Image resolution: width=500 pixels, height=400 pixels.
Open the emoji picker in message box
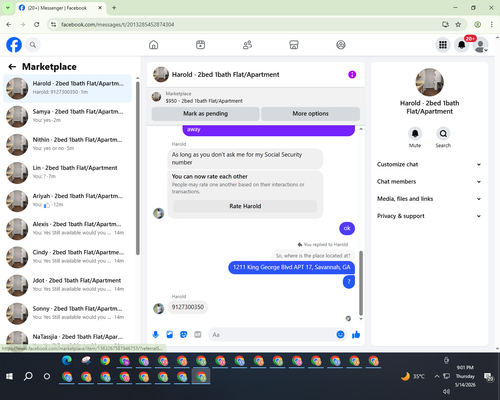pos(340,334)
